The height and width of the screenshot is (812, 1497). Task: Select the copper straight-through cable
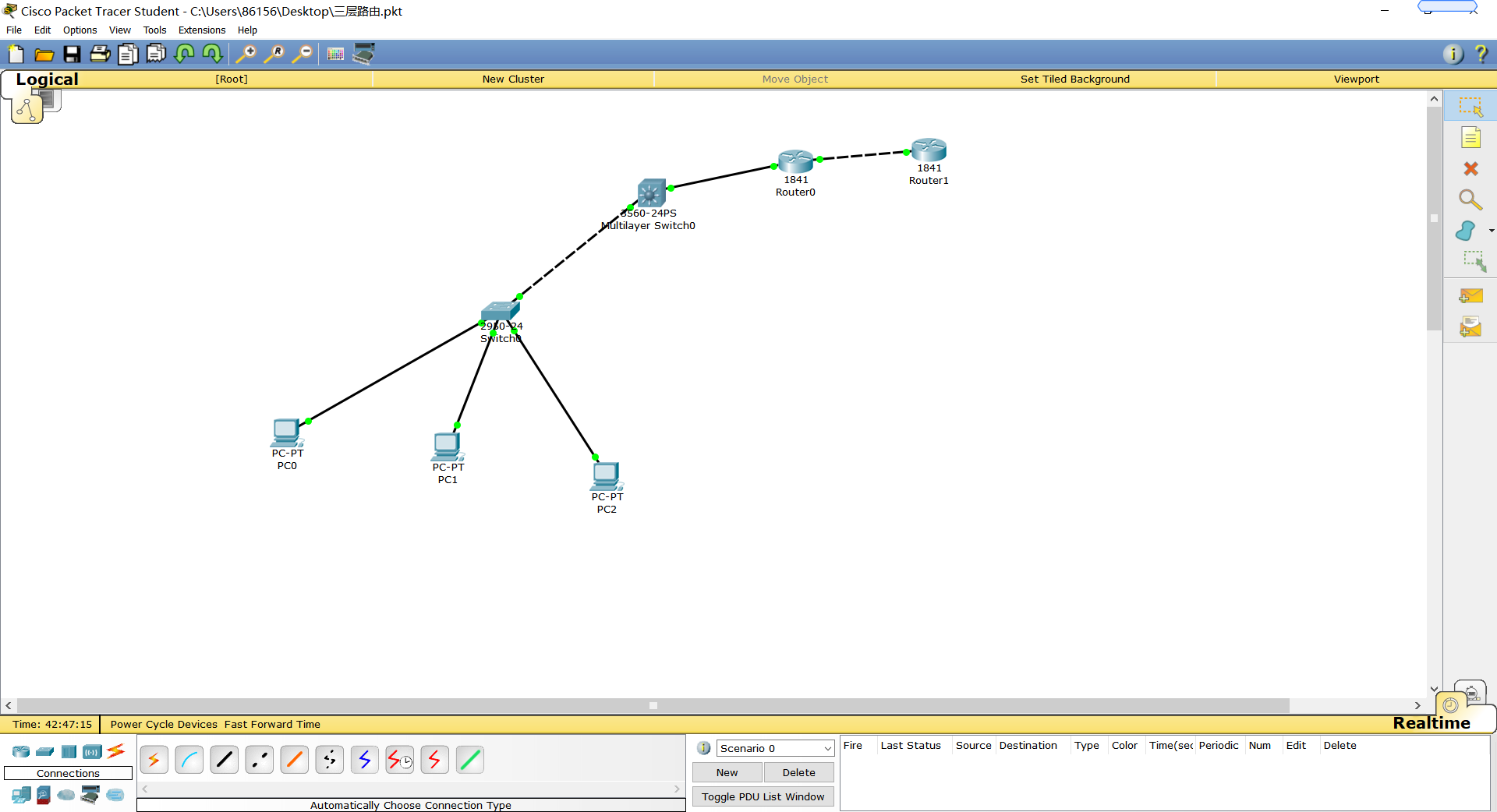[225, 760]
